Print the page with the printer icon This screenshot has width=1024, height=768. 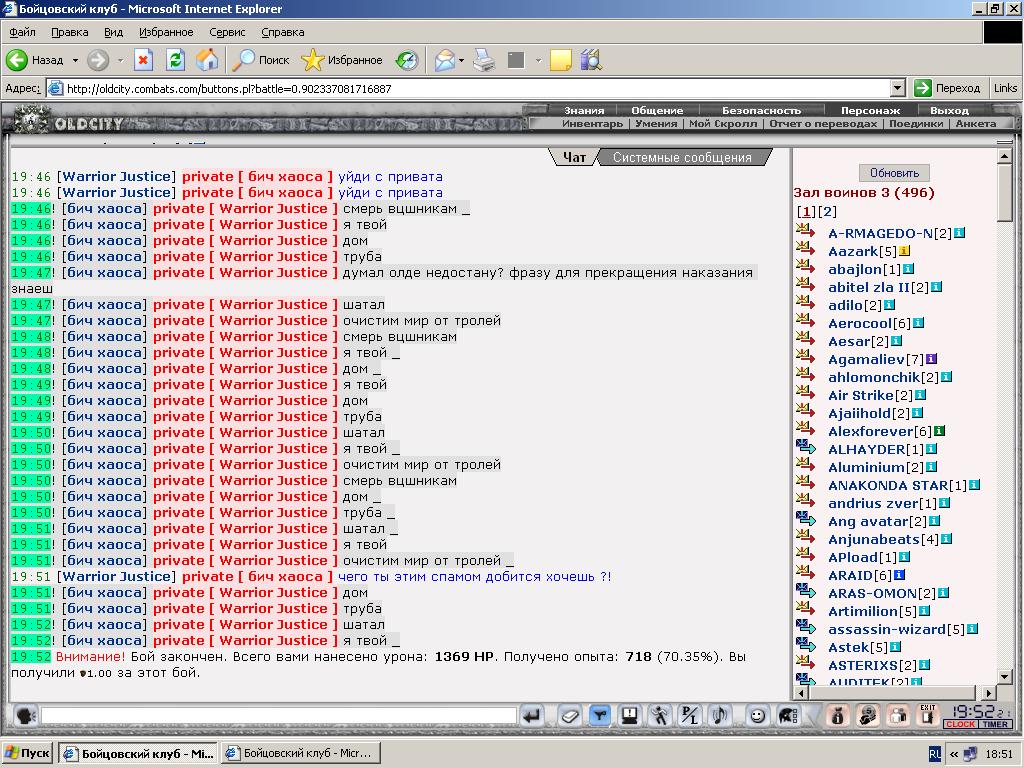pos(484,60)
